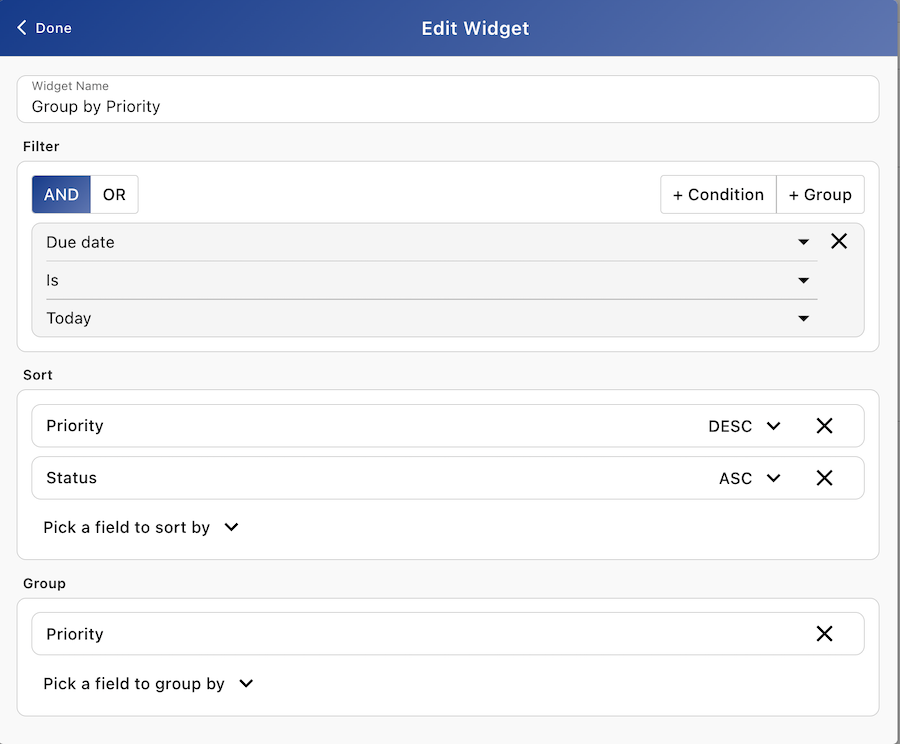Remove Priority from the Sort section
This screenshot has height=744, width=900.
tap(825, 425)
